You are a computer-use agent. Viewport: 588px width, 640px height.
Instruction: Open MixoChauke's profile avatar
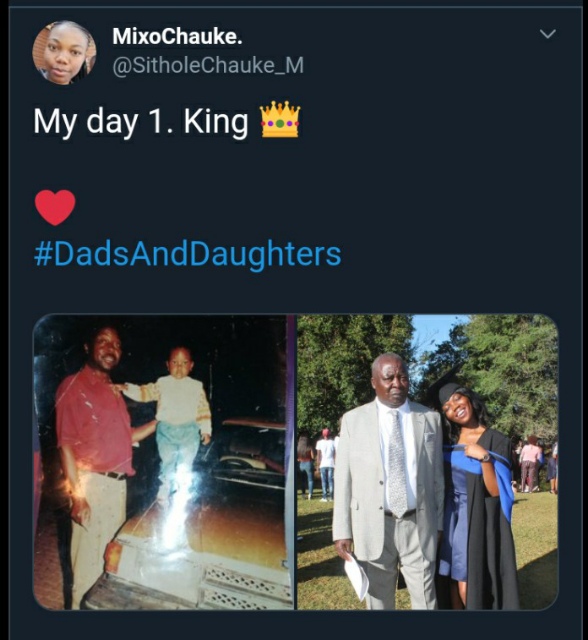pyautogui.click(x=64, y=53)
